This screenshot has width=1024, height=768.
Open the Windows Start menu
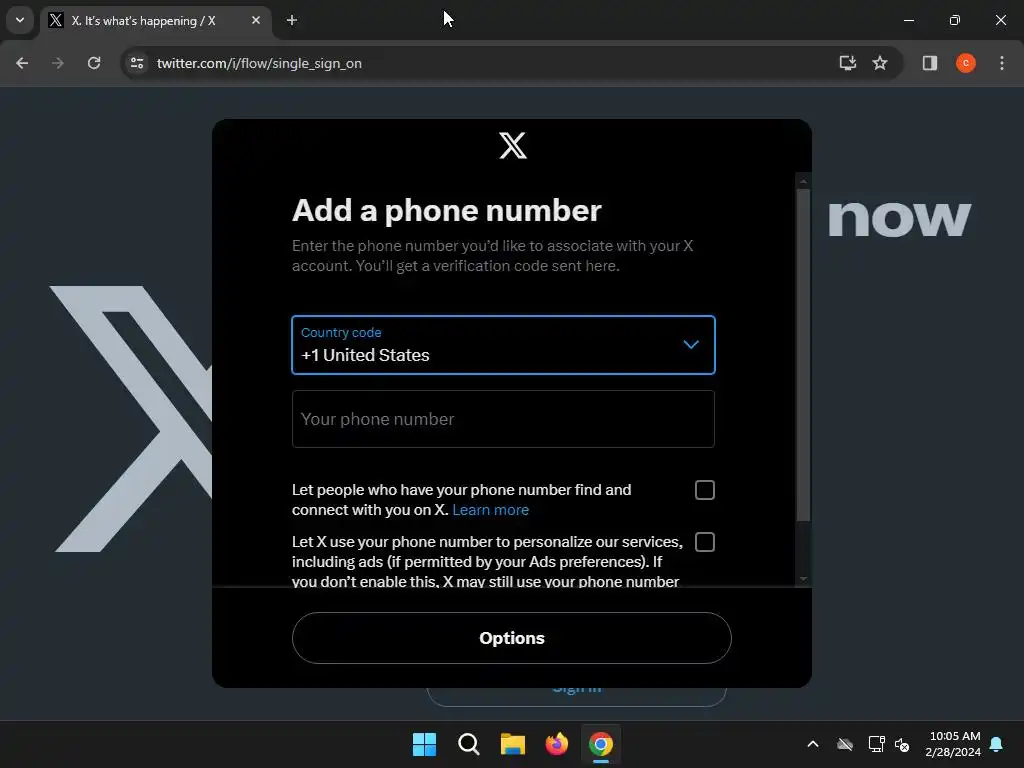click(x=424, y=744)
